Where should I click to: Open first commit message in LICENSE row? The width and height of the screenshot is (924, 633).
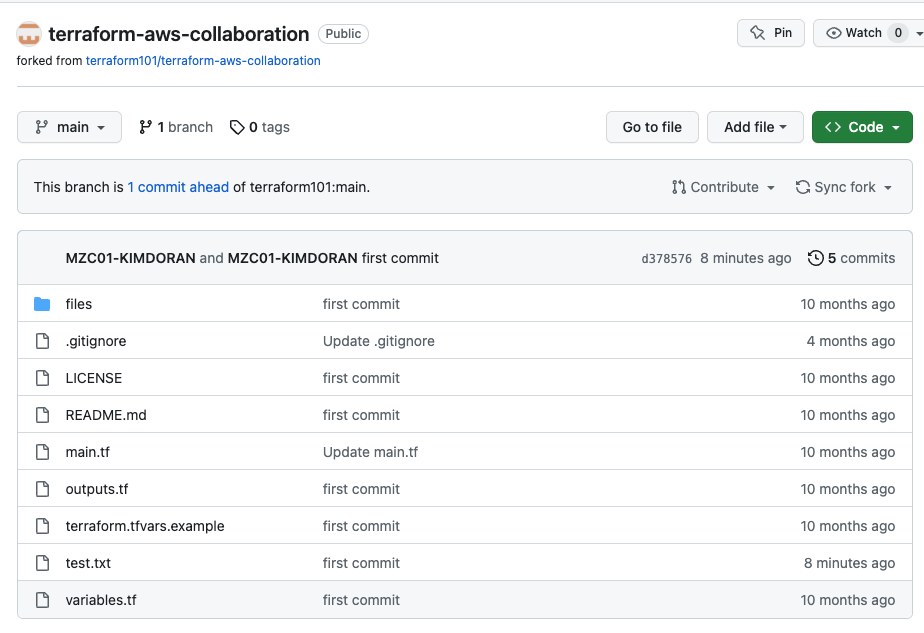361,378
